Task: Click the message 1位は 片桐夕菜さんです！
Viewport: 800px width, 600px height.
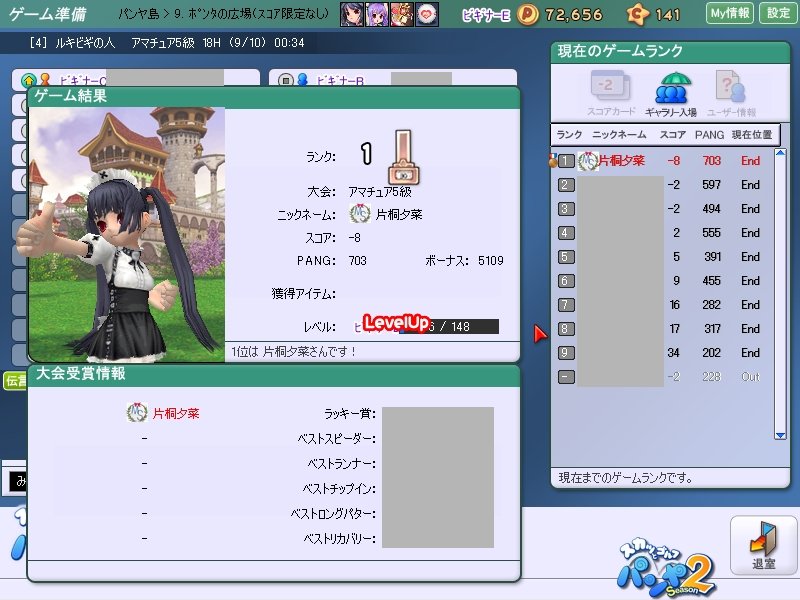Action: coord(293,352)
